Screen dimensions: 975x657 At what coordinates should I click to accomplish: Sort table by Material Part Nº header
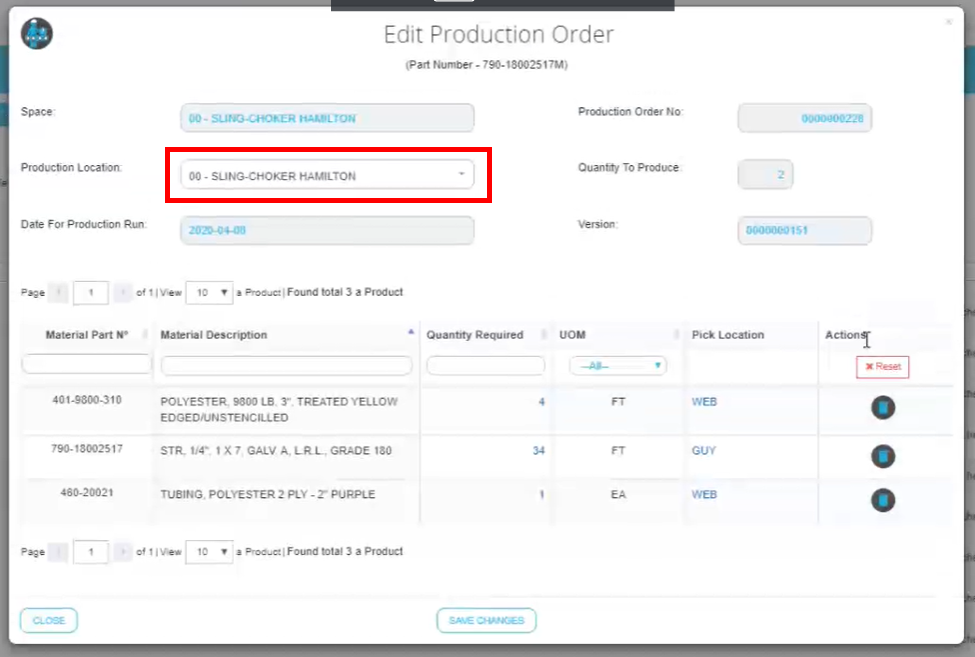[87, 335]
